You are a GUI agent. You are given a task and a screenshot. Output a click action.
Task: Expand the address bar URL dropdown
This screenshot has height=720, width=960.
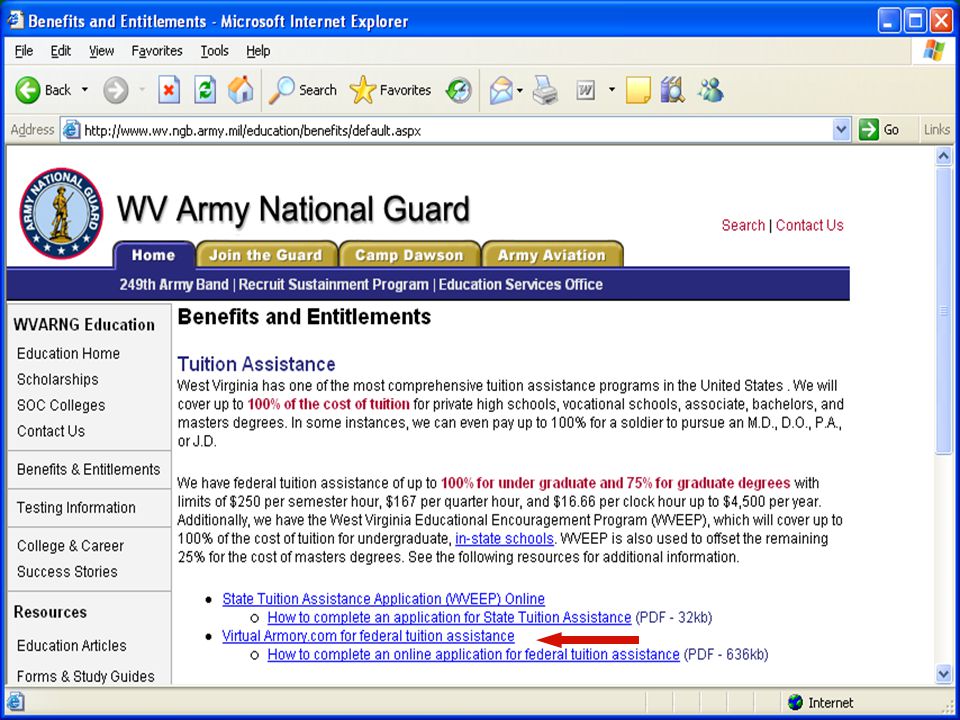pos(841,130)
